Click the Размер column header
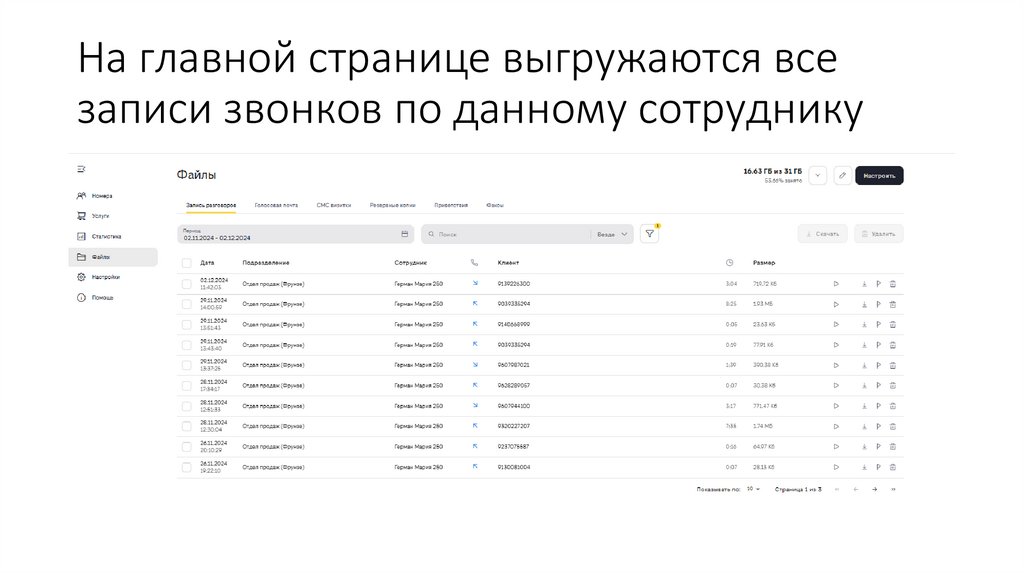Image resolution: width=1024 pixels, height=574 pixels. point(764,263)
